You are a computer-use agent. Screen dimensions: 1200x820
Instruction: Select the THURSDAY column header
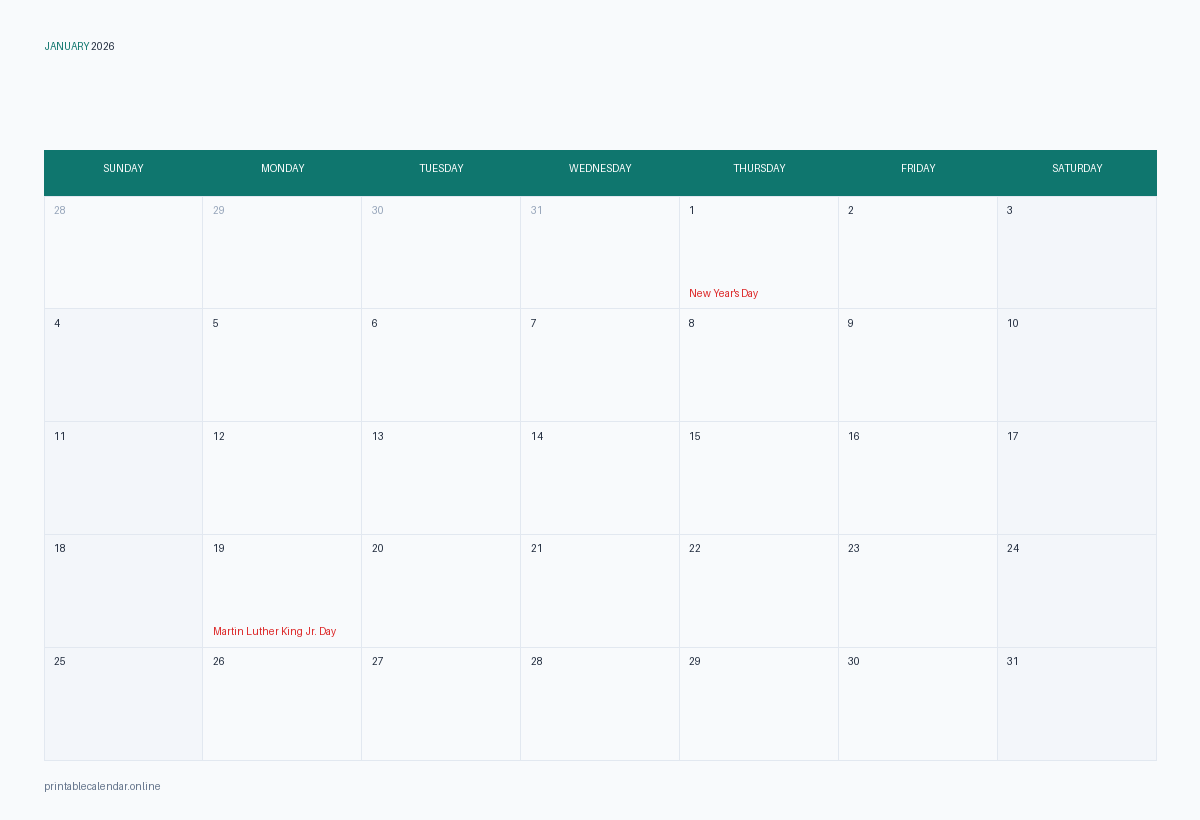pos(759,168)
